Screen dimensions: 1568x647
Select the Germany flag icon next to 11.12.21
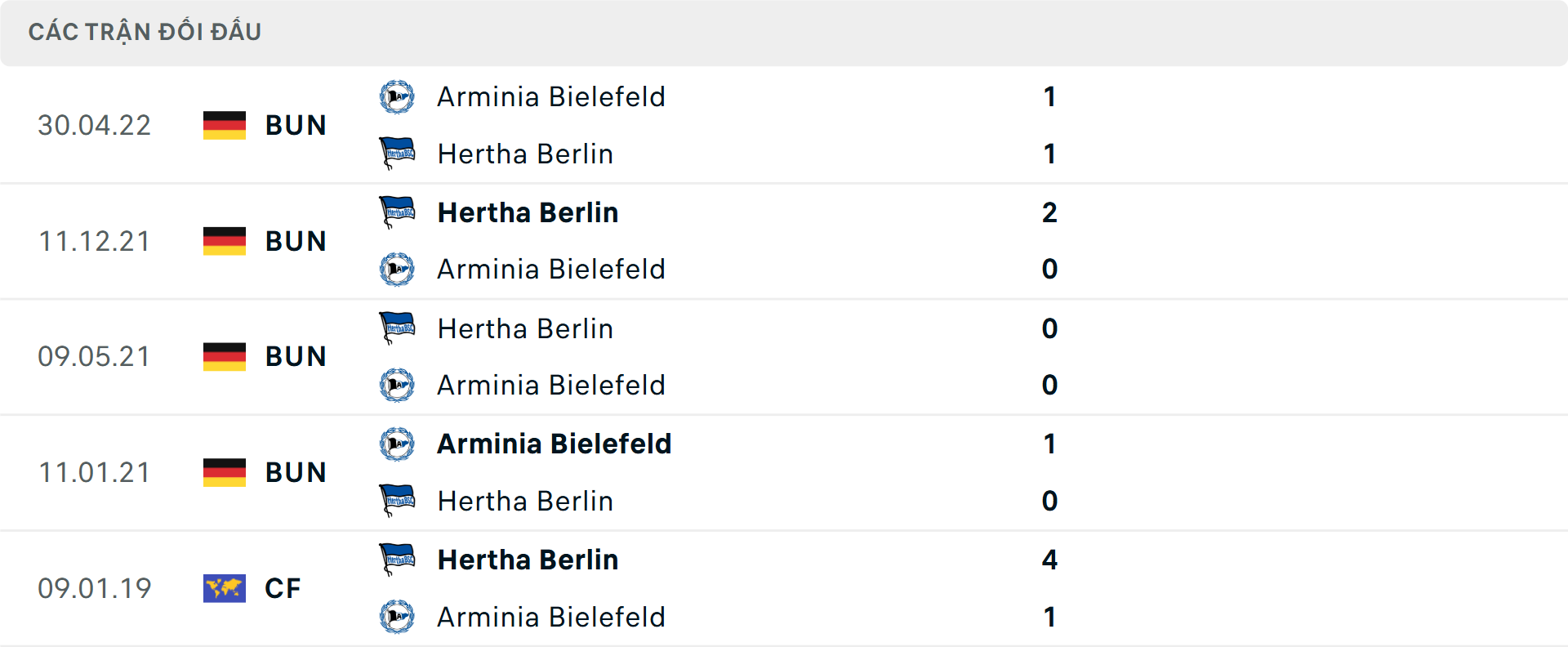pos(224,240)
